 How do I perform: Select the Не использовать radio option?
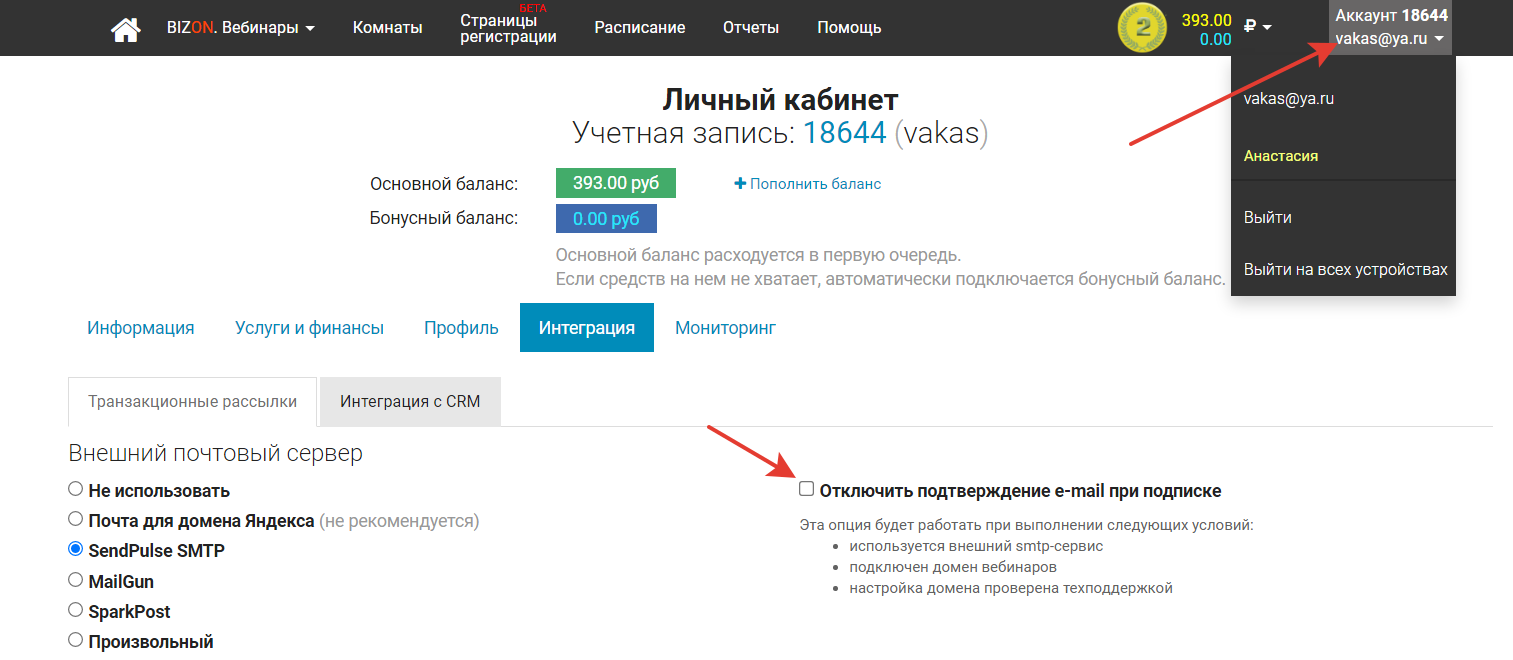[75, 490]
